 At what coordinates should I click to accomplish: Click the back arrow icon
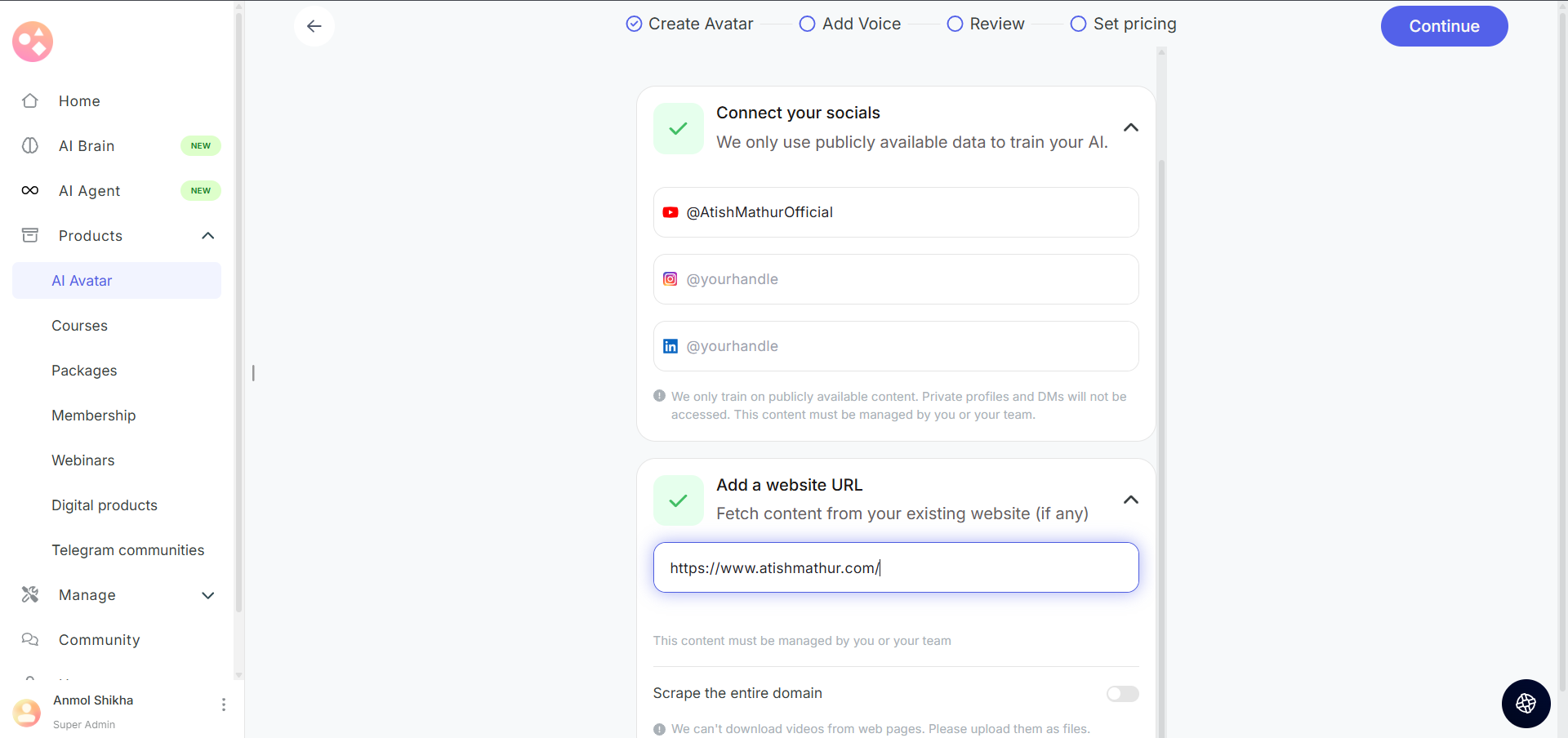click(x=314, y=26)
